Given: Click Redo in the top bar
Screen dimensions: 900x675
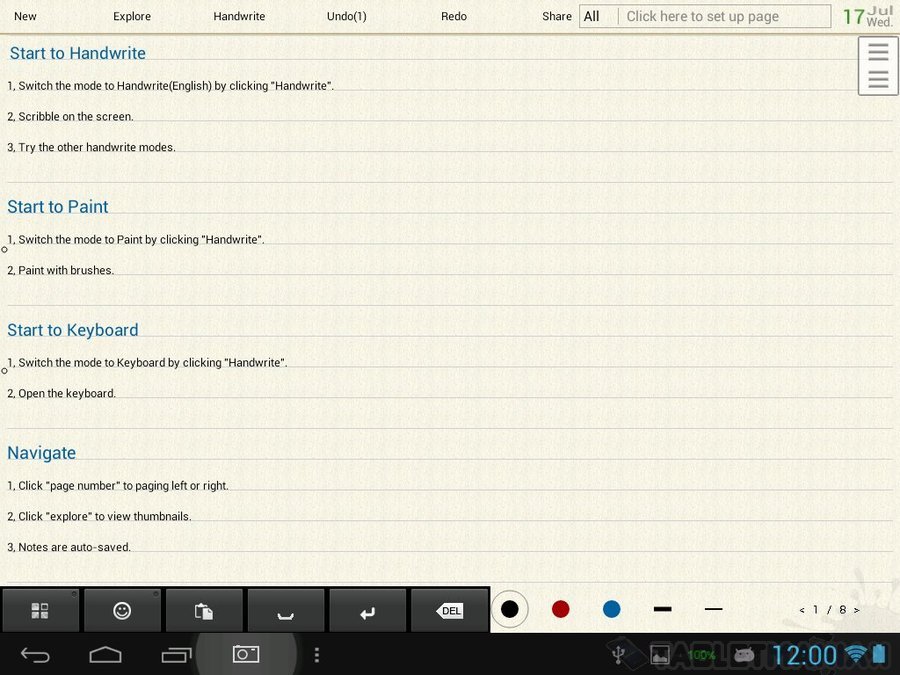Looking at the screenshot, I should pos(454,17).
